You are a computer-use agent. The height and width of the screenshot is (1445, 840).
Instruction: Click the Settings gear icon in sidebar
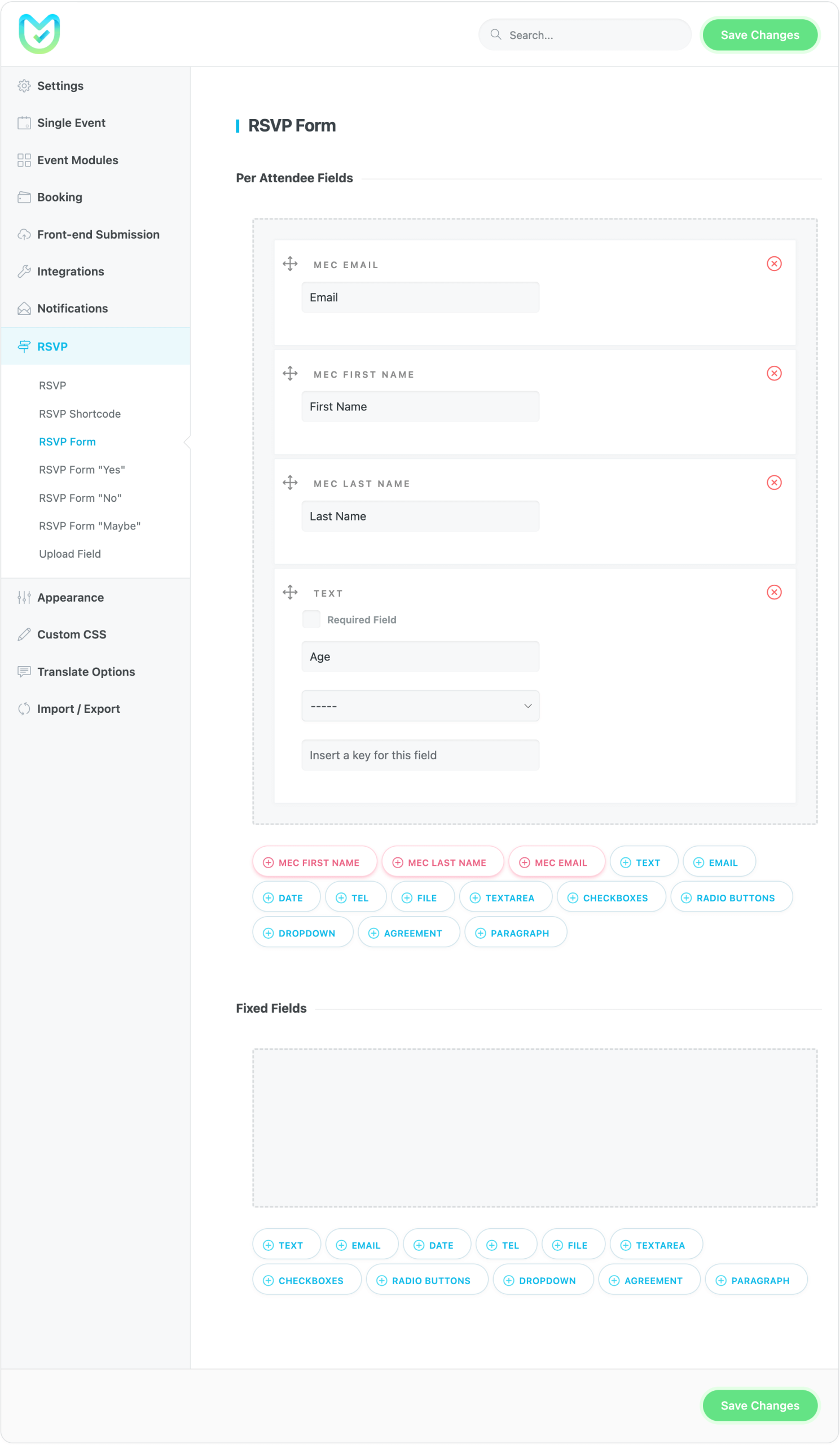24,86
